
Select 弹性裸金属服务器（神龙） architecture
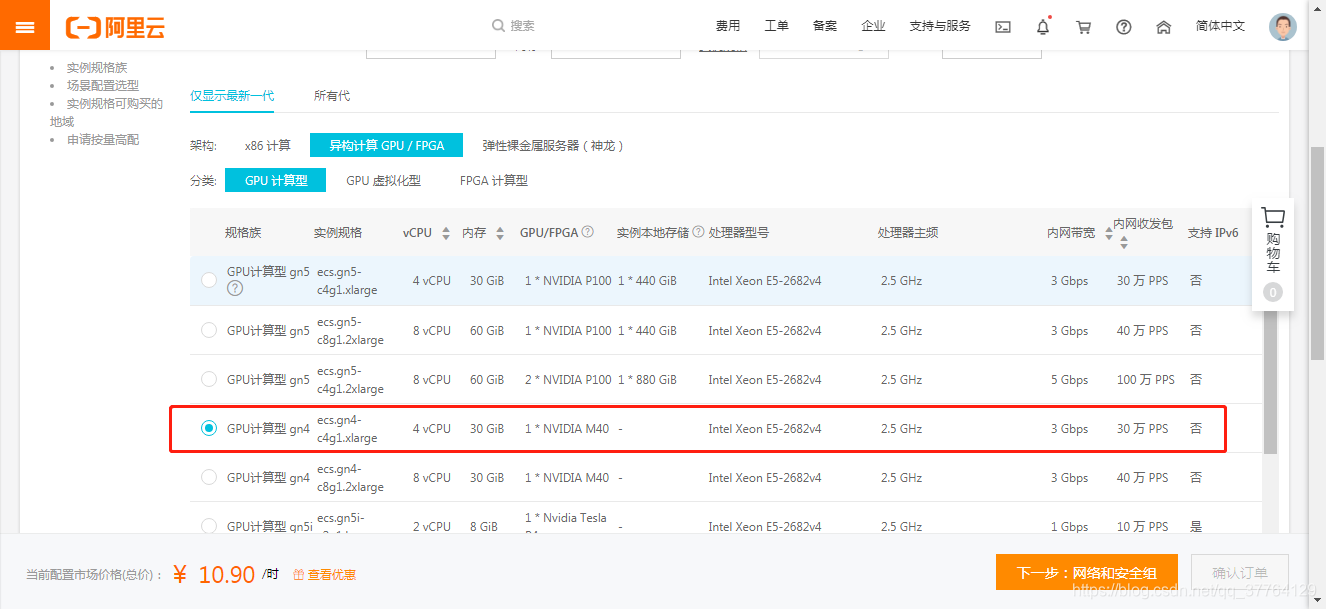(553, 145)
